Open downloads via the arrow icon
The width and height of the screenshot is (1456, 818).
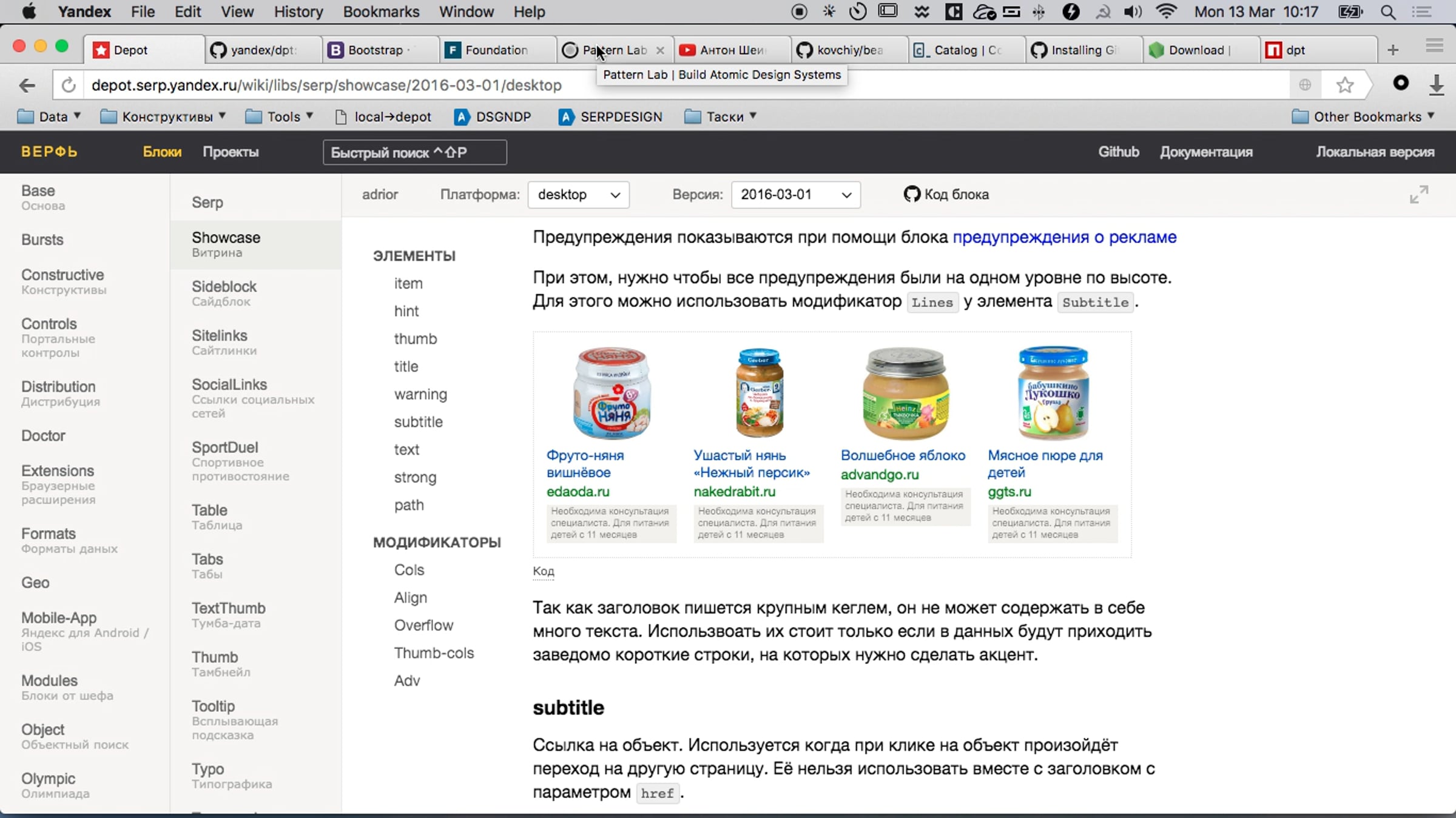click(1436, 85)
